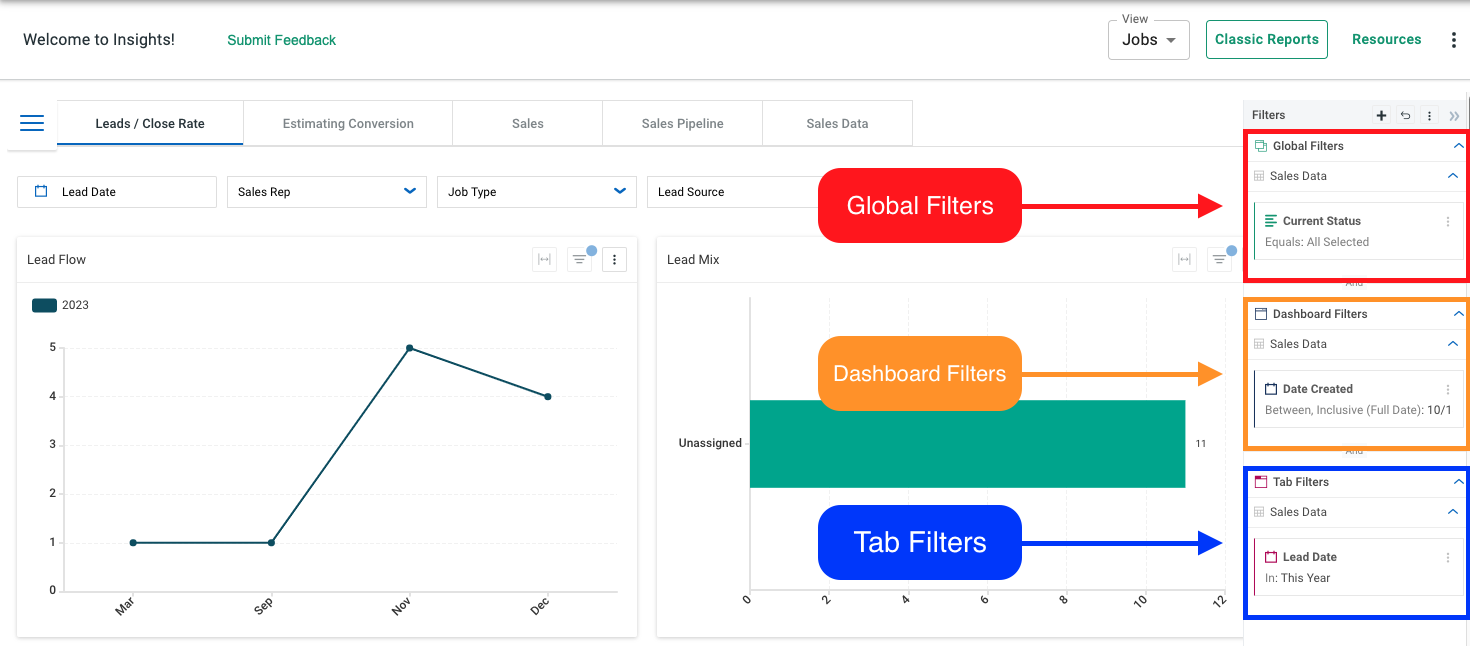Click the Lead Date filter field

117,192
